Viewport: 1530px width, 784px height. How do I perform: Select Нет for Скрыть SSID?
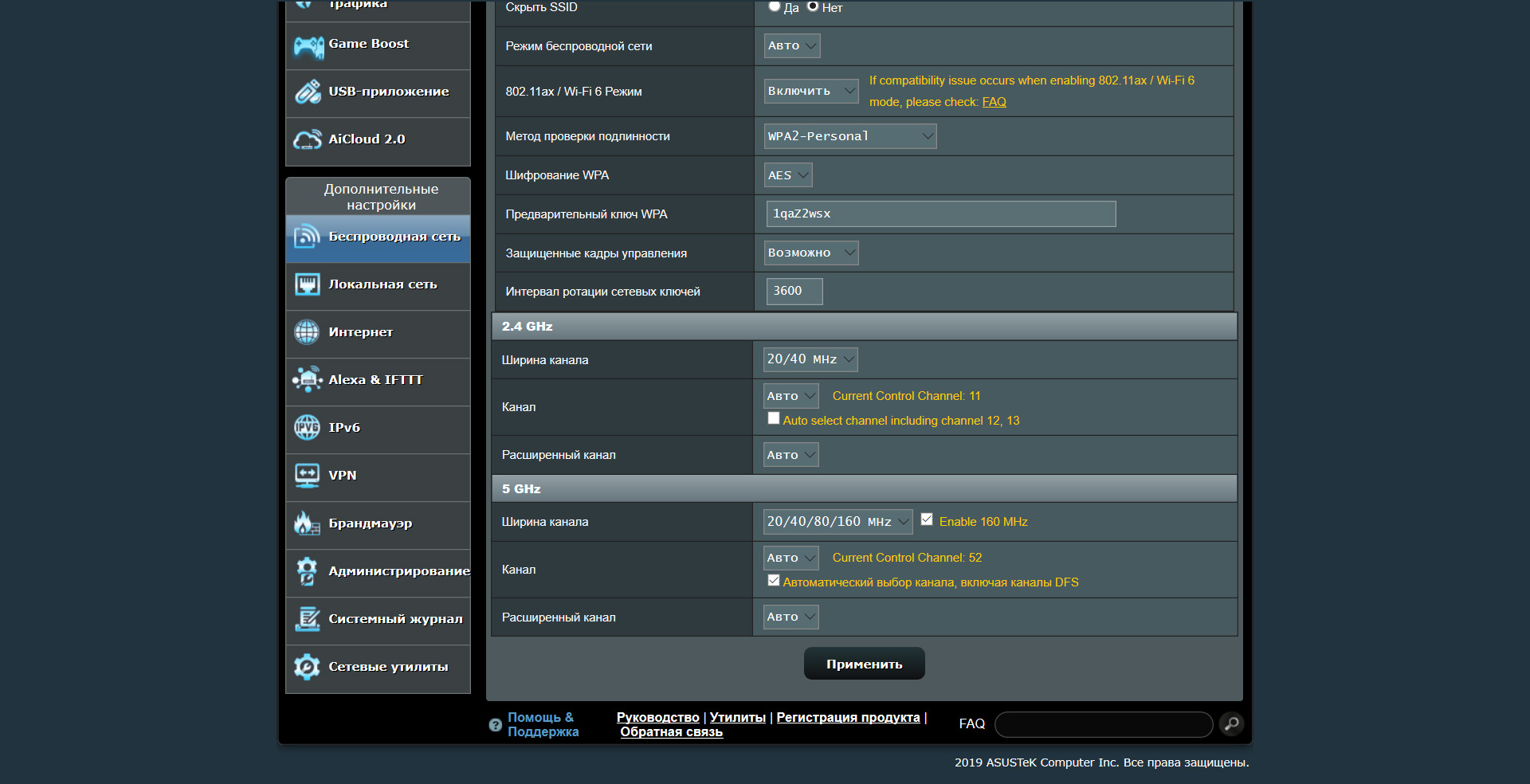pos(813,6)
